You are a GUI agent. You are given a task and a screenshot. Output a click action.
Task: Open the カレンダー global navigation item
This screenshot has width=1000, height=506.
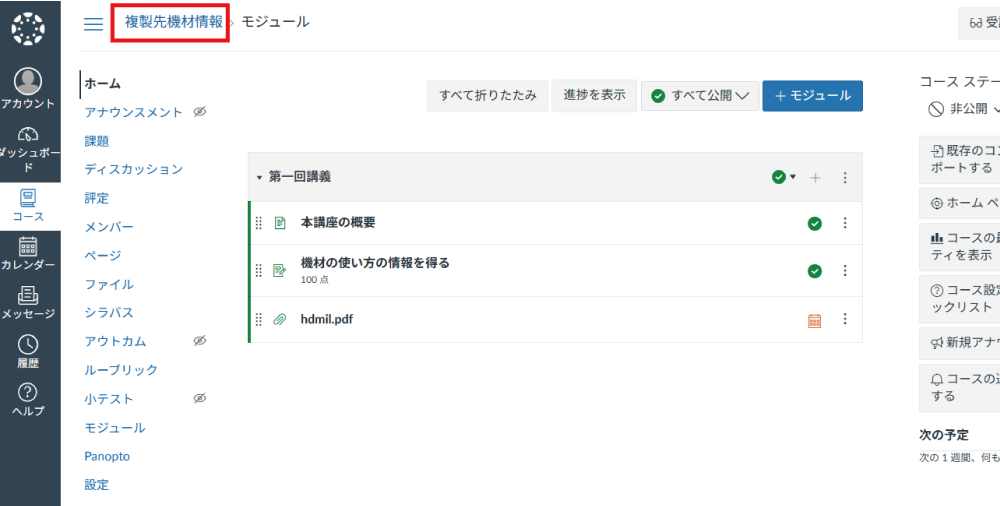pos(28,254)
